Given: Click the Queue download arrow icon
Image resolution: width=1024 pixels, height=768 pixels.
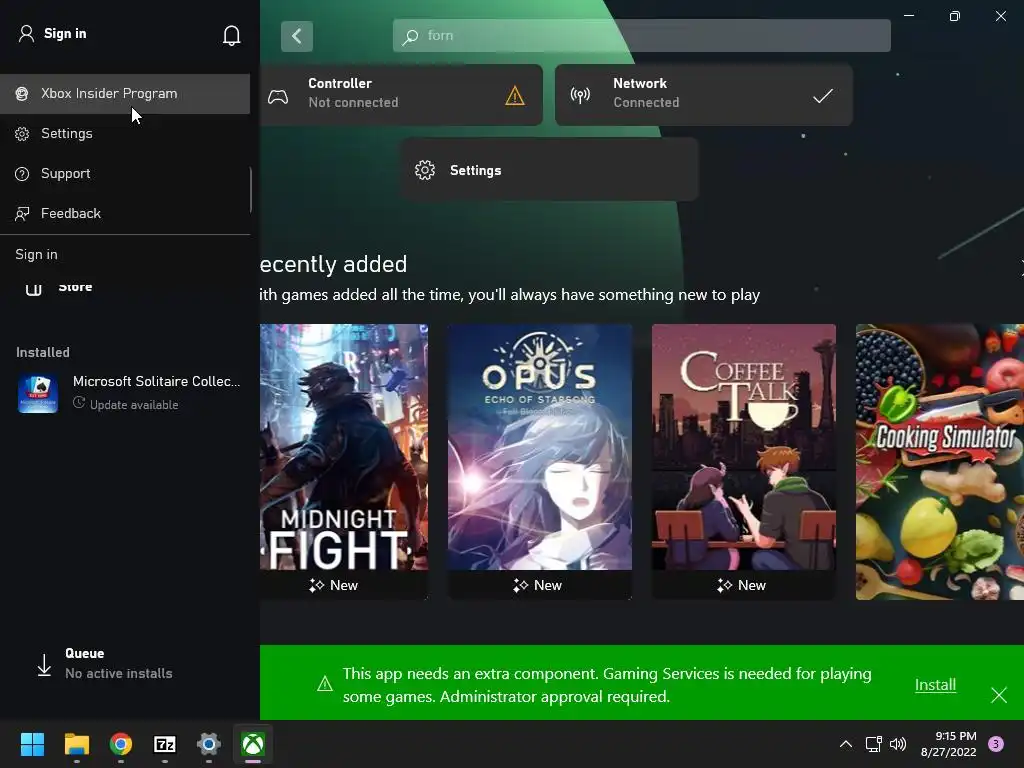Looking at the screenshot, I should [x=44, y=665].
